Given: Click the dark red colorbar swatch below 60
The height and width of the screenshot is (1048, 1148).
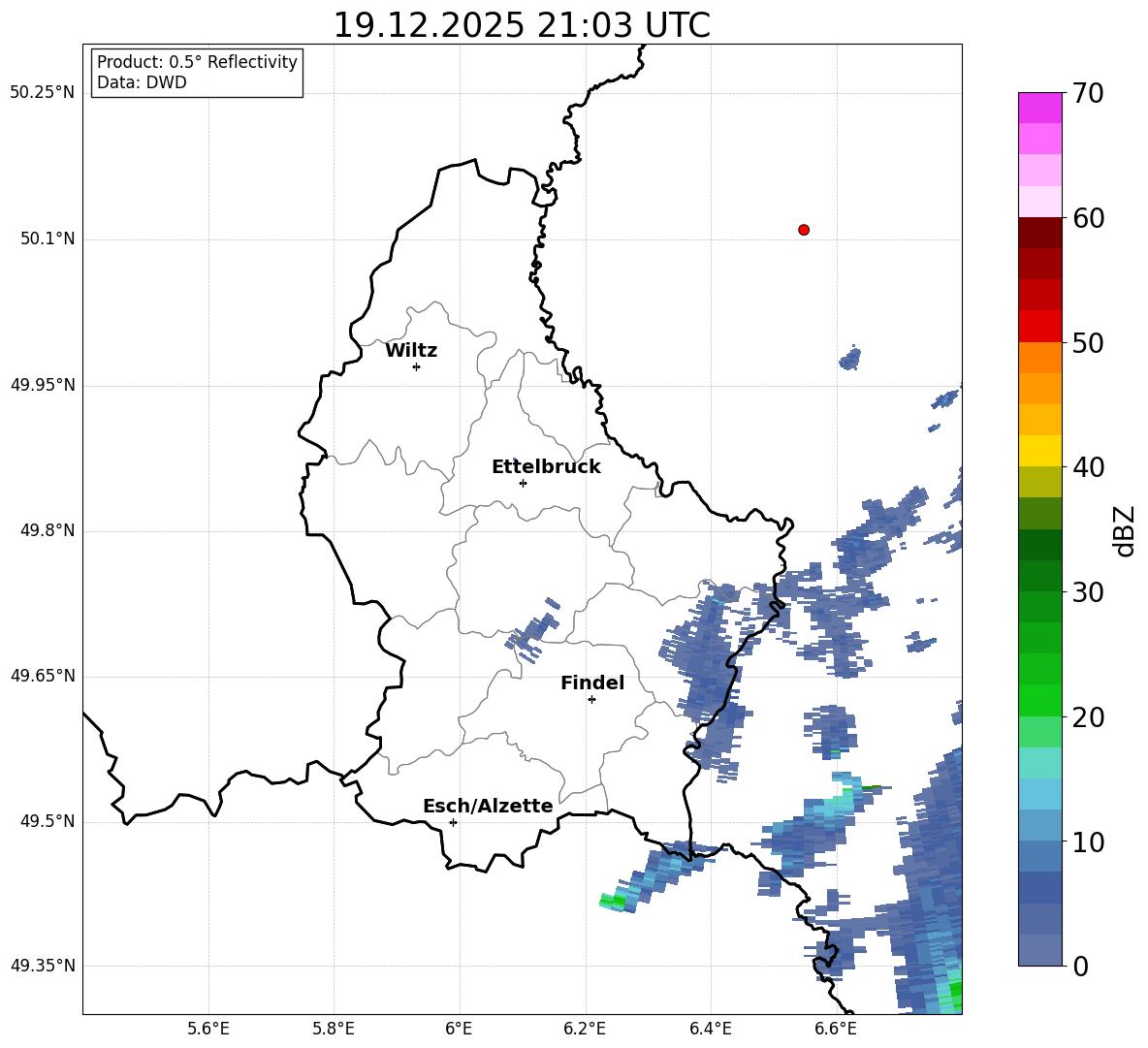Looking at the screenshot, I should tap(1039, 233).
